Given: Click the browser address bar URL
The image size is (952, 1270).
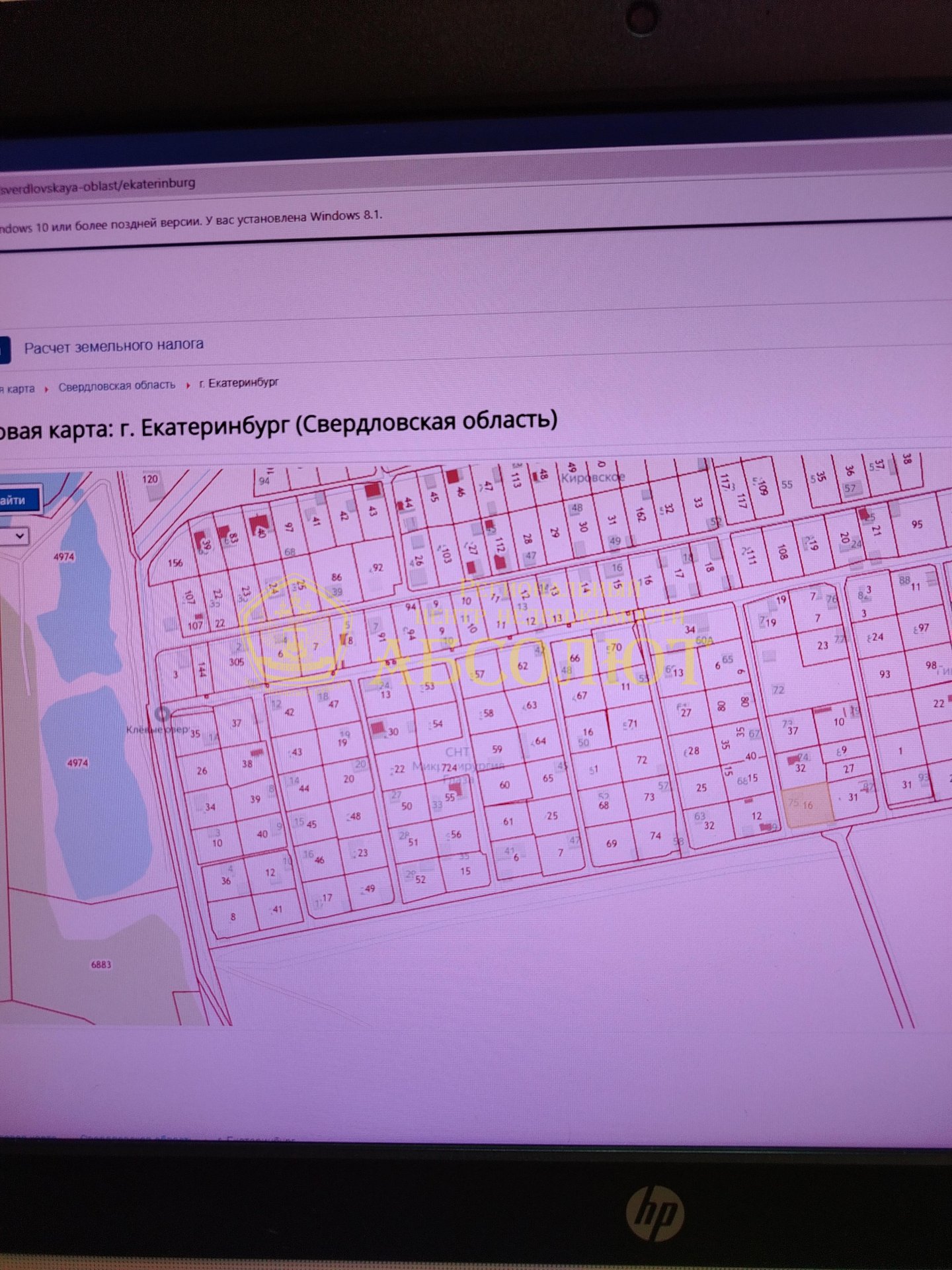Looking at the screenshot, I should (x=98, y=185).
